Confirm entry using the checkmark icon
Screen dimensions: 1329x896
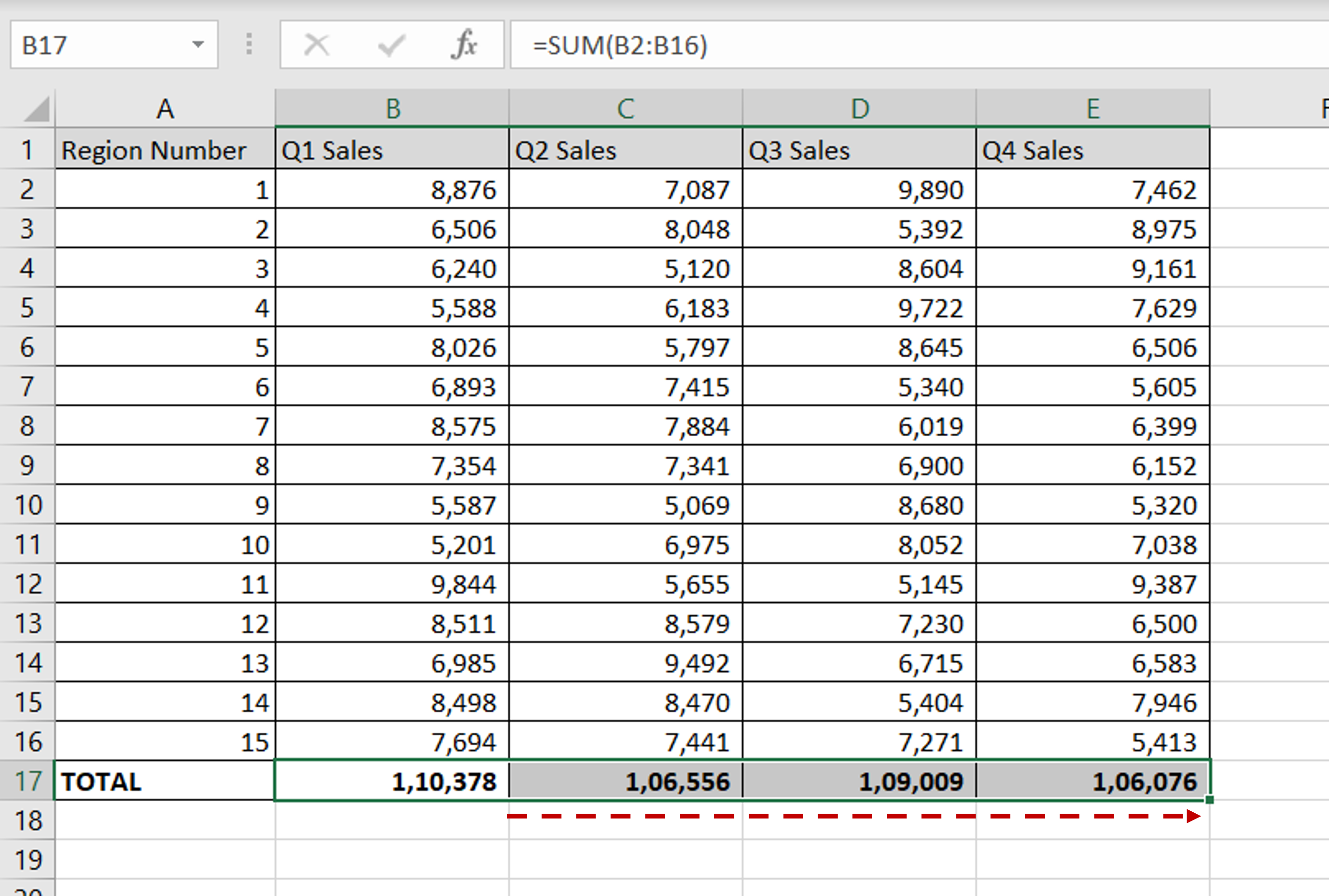pos(390,44)
